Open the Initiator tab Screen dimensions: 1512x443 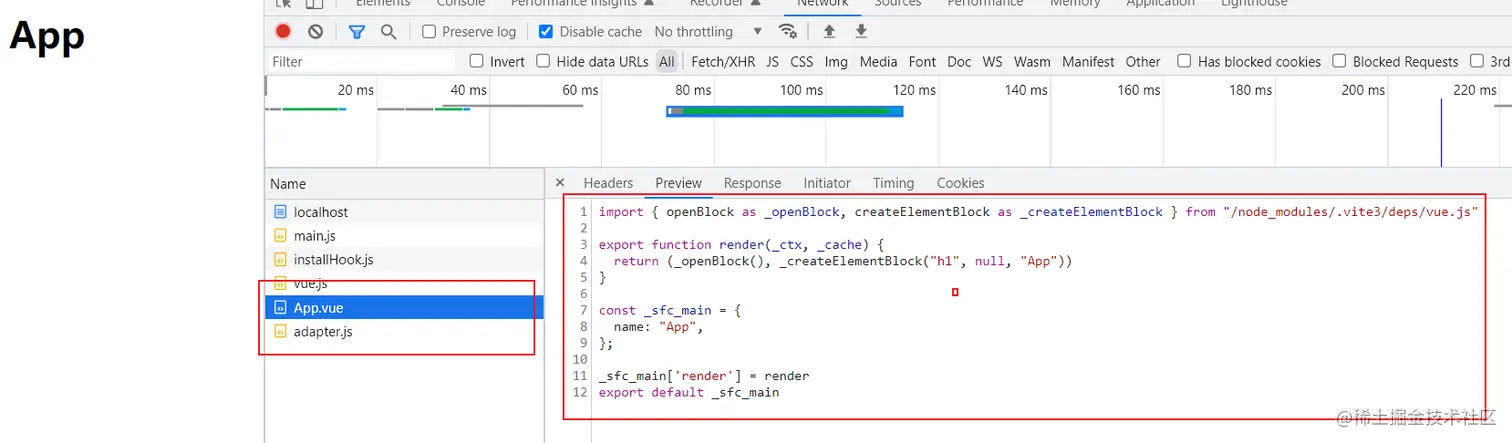[827, 183]
